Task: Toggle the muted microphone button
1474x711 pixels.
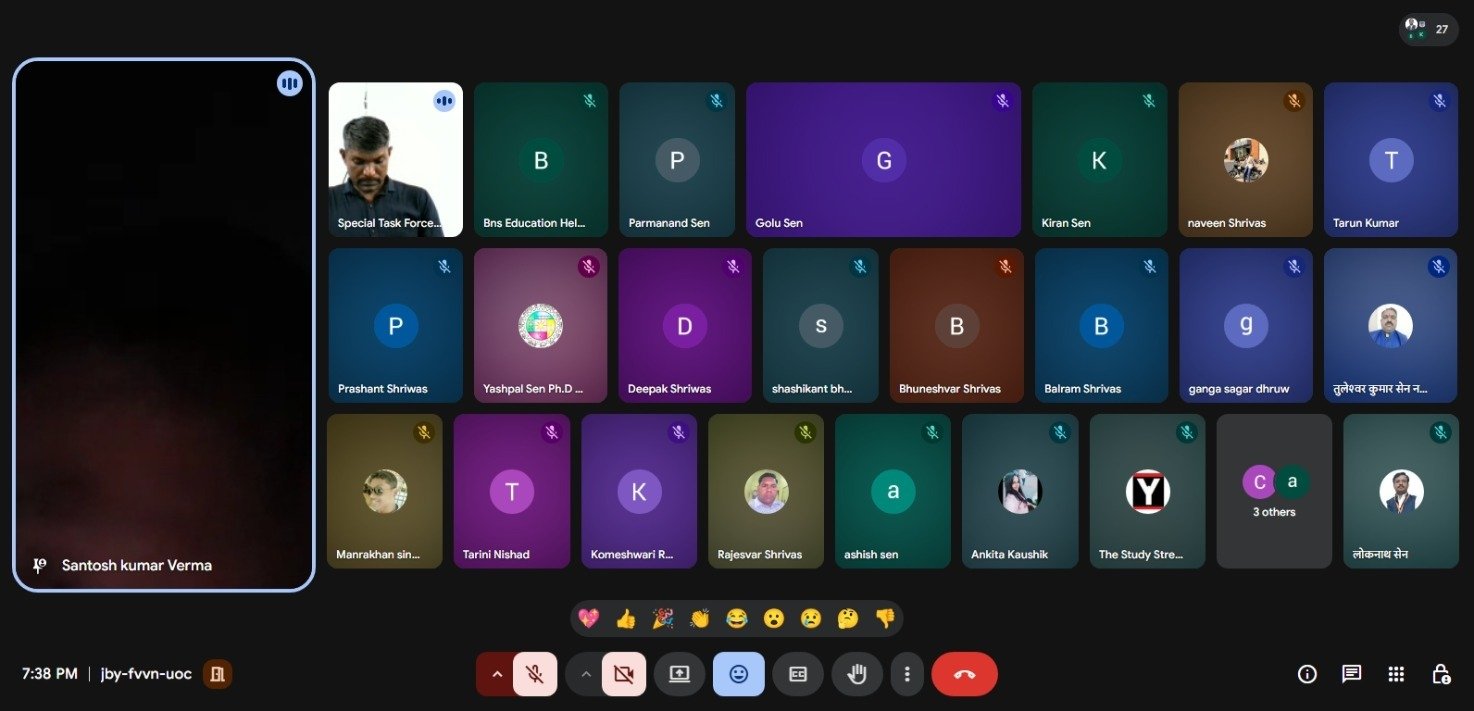Action: click(535, 674)
